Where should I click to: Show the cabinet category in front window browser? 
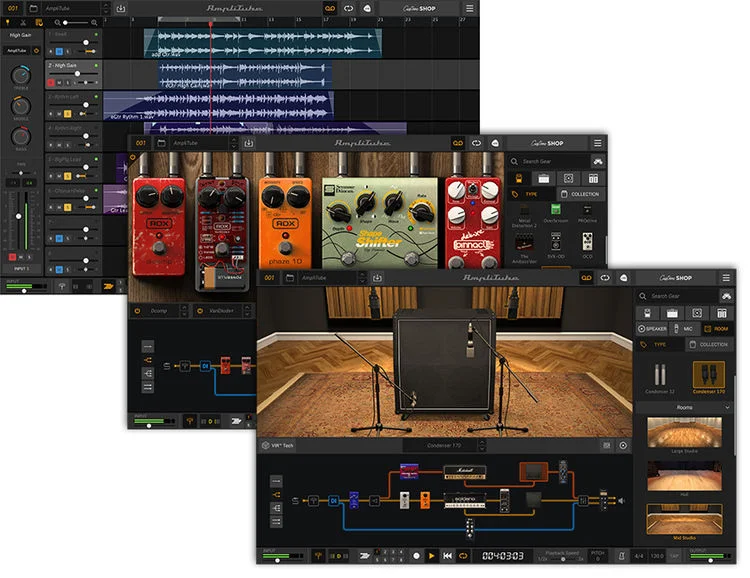tap(697, 313)
